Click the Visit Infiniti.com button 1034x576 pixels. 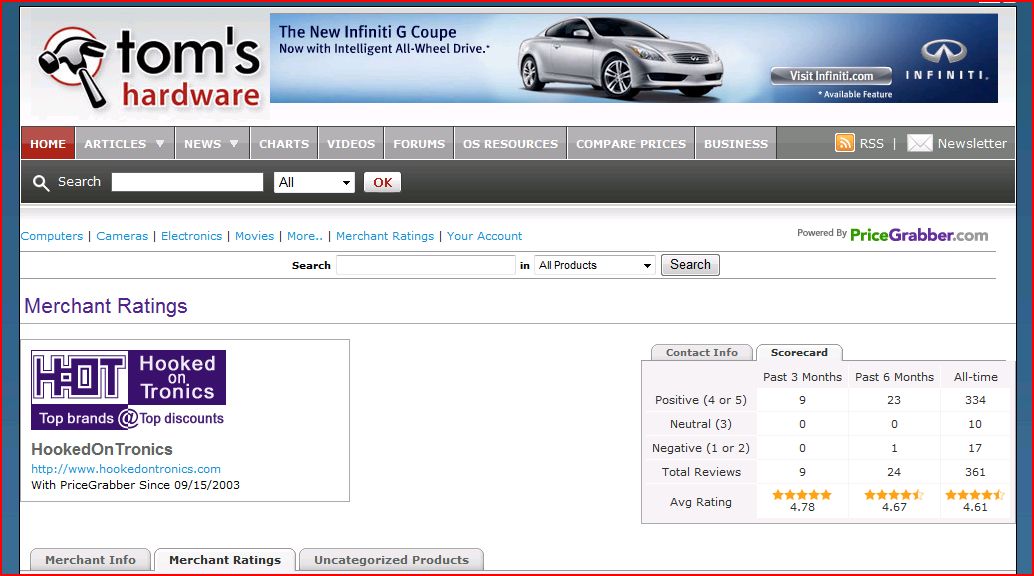831,76
